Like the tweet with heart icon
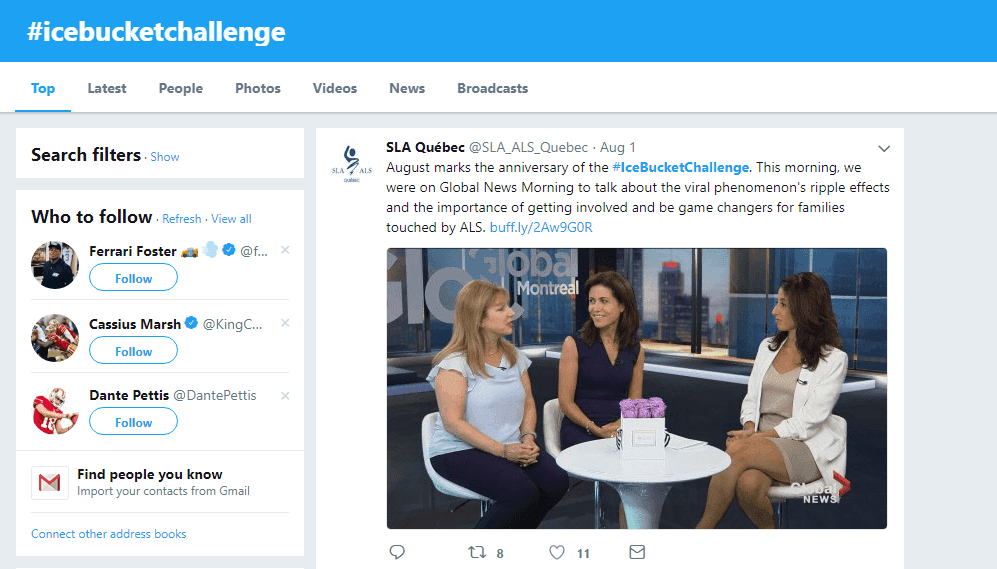 click(558, 552)
